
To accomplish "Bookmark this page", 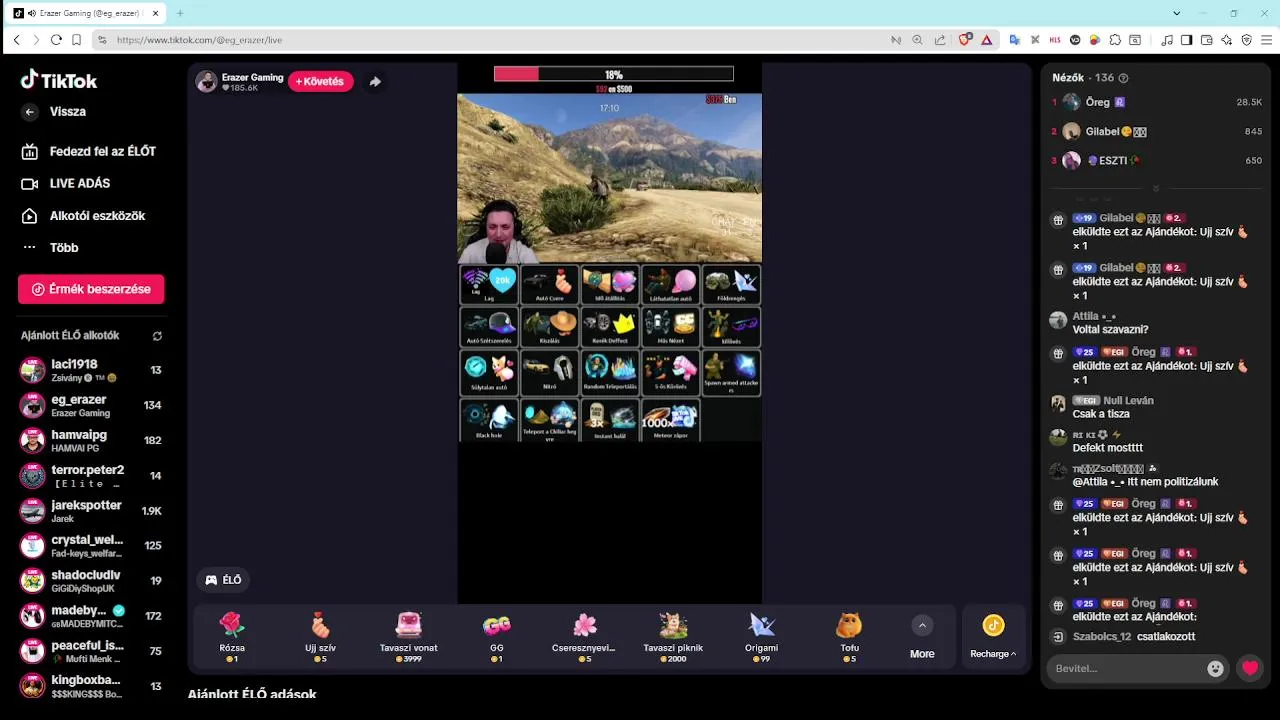I will [76, 40].
